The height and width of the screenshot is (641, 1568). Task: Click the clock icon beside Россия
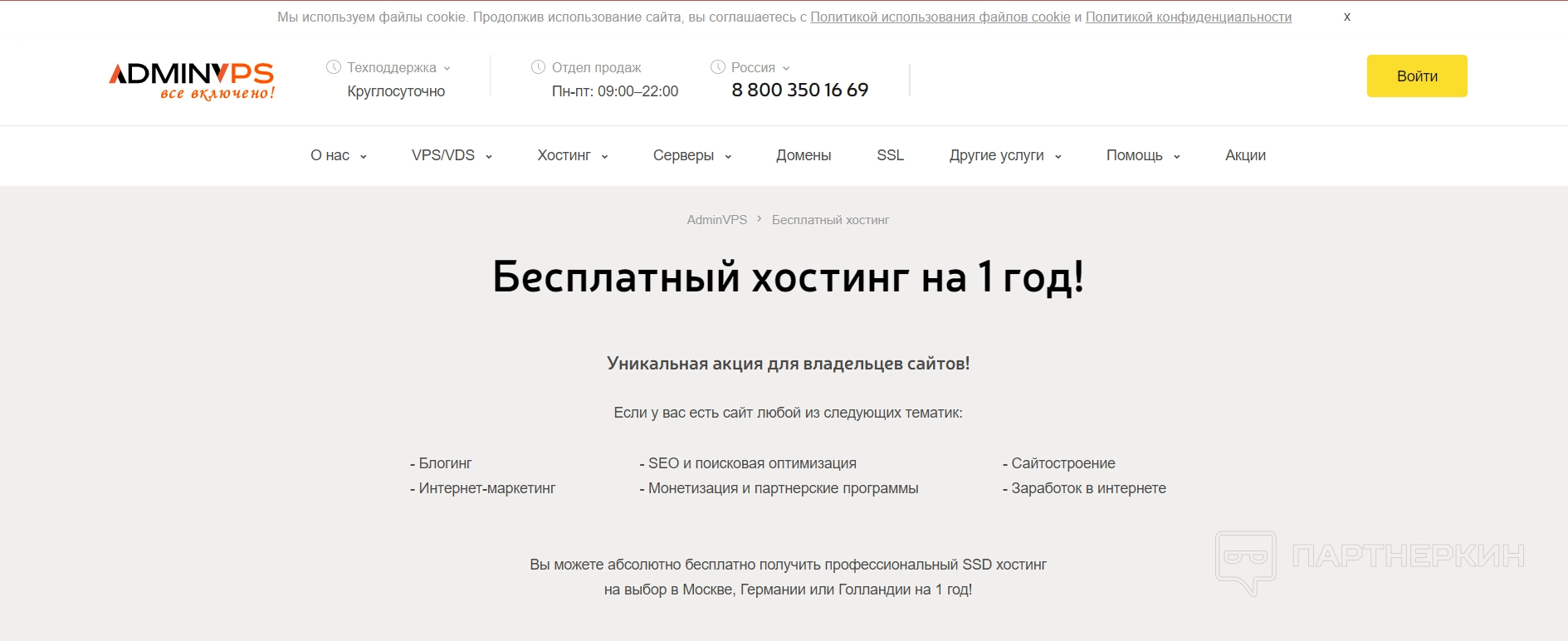[x=718, y=67]
